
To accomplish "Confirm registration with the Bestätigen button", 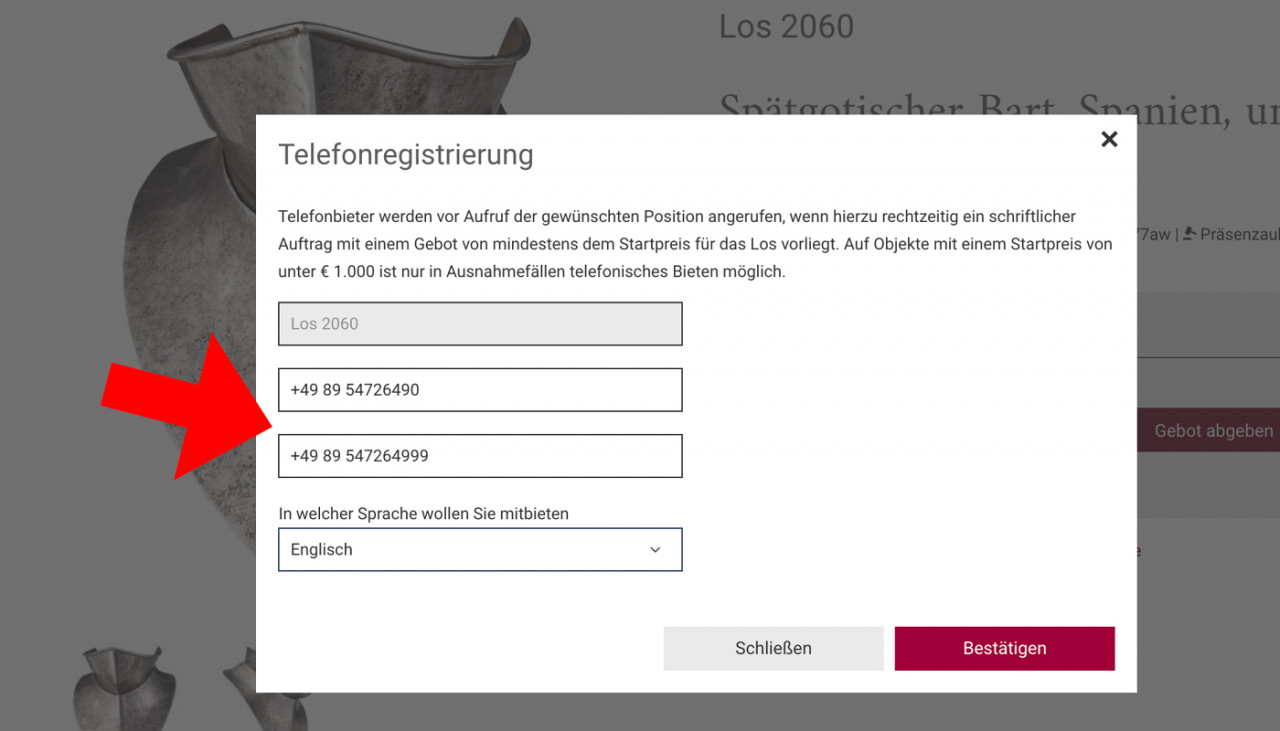I will [x=1004, y=648].
